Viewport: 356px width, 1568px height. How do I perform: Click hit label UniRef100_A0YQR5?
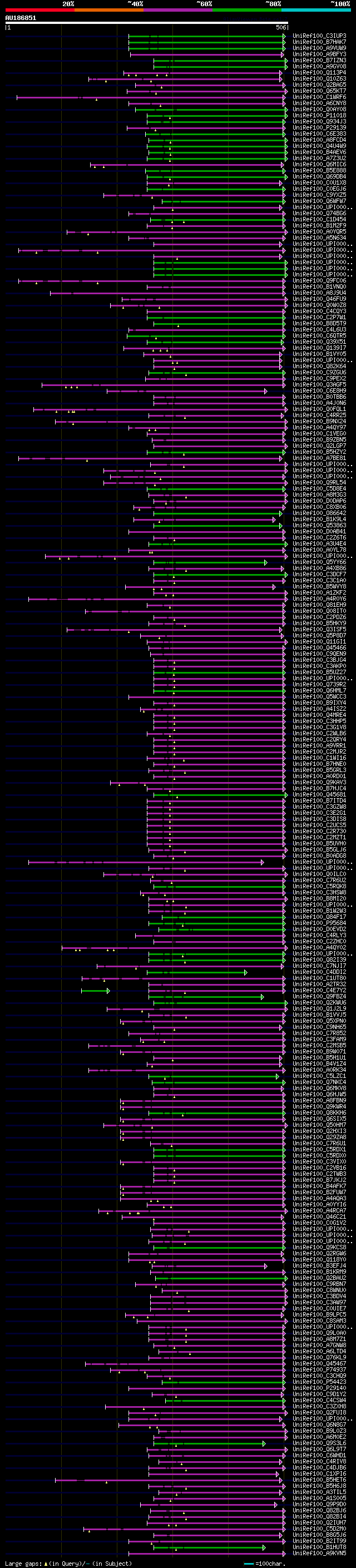(x=319, y=232)
